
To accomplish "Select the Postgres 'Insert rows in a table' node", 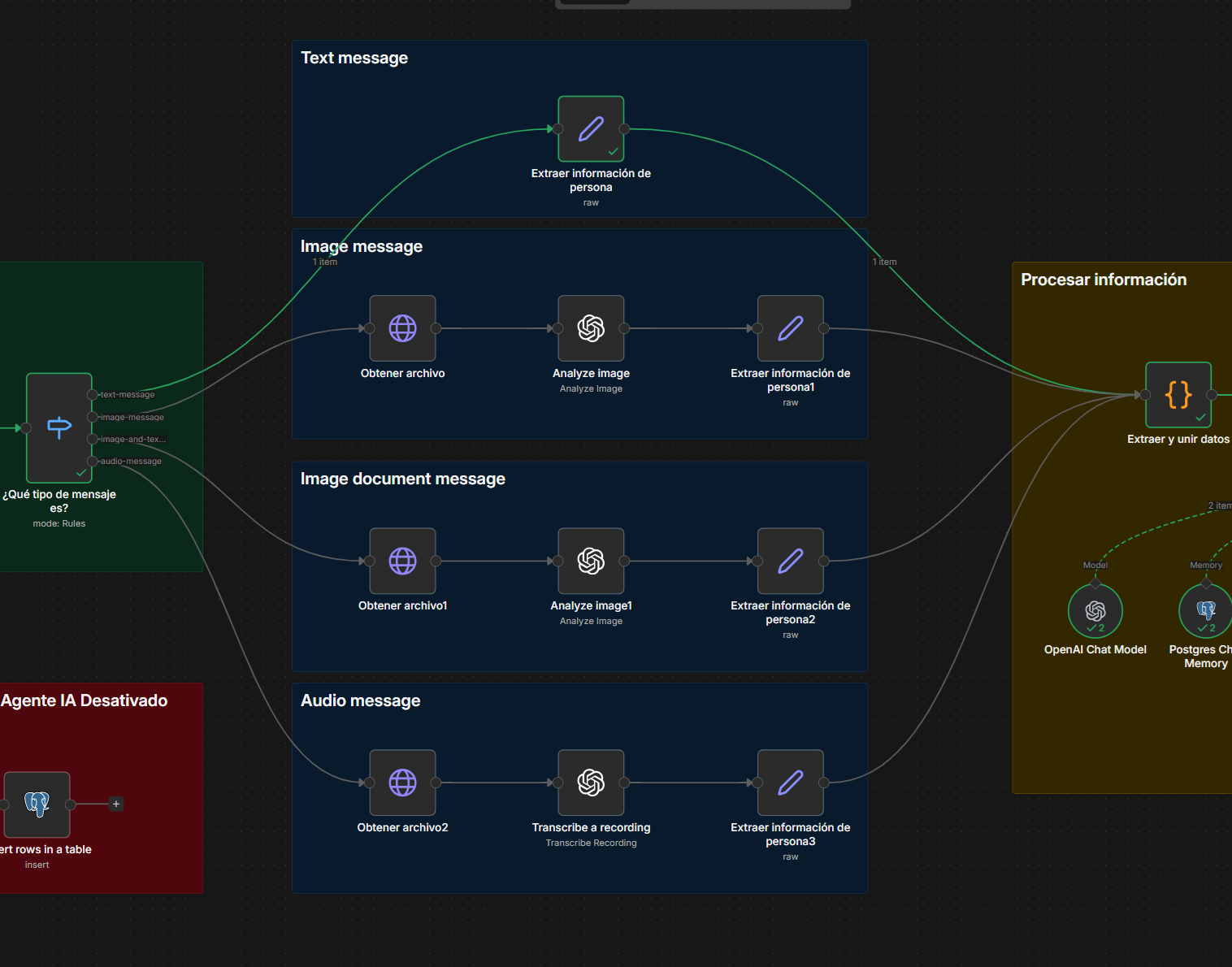I will pyautogui.click(x=37, y=804).
